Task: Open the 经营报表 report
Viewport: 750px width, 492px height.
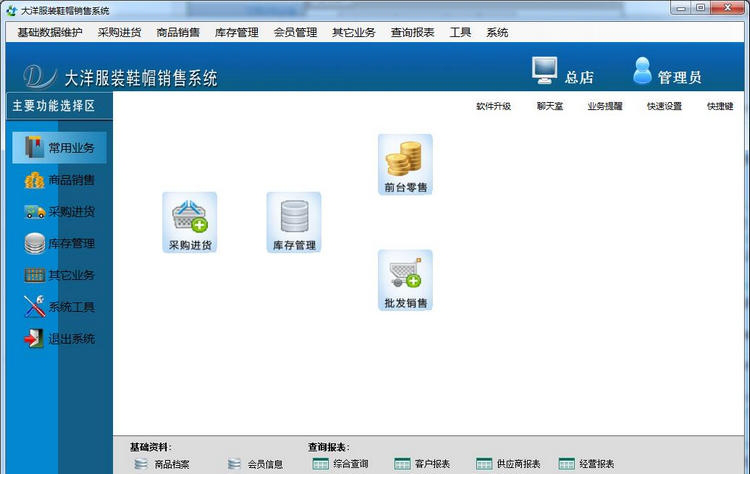Action: tap(586, 464)
